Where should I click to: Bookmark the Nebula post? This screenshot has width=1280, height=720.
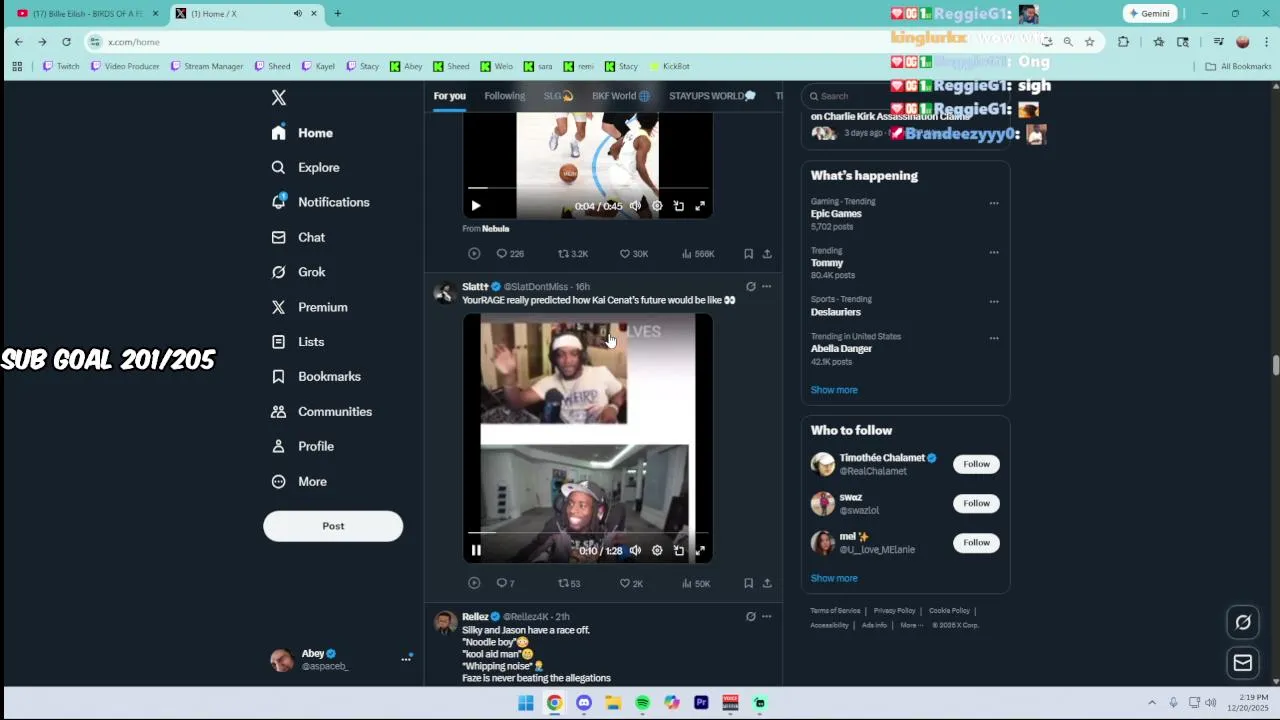[748, 254]
